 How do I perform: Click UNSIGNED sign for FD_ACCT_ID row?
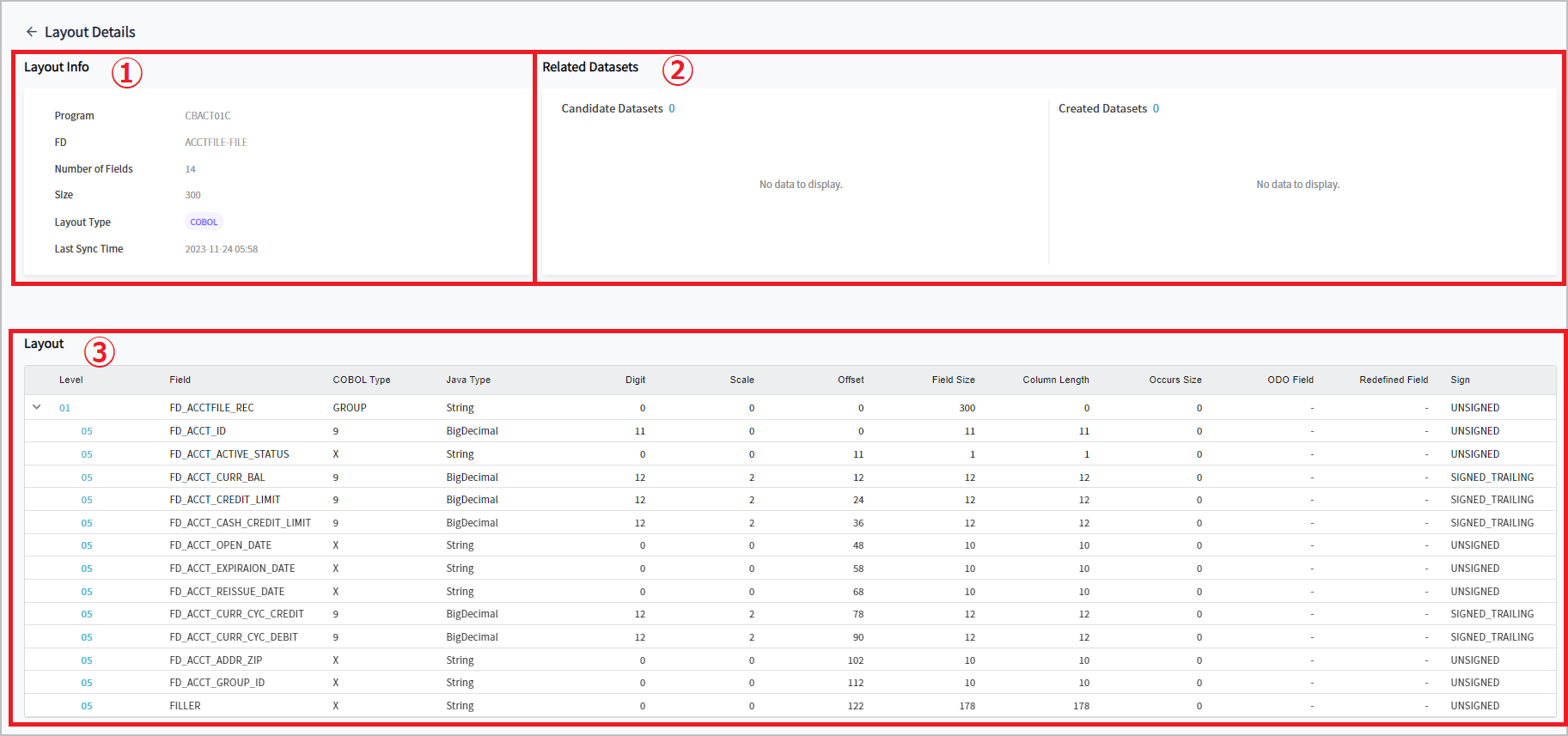click(1475, 431)
